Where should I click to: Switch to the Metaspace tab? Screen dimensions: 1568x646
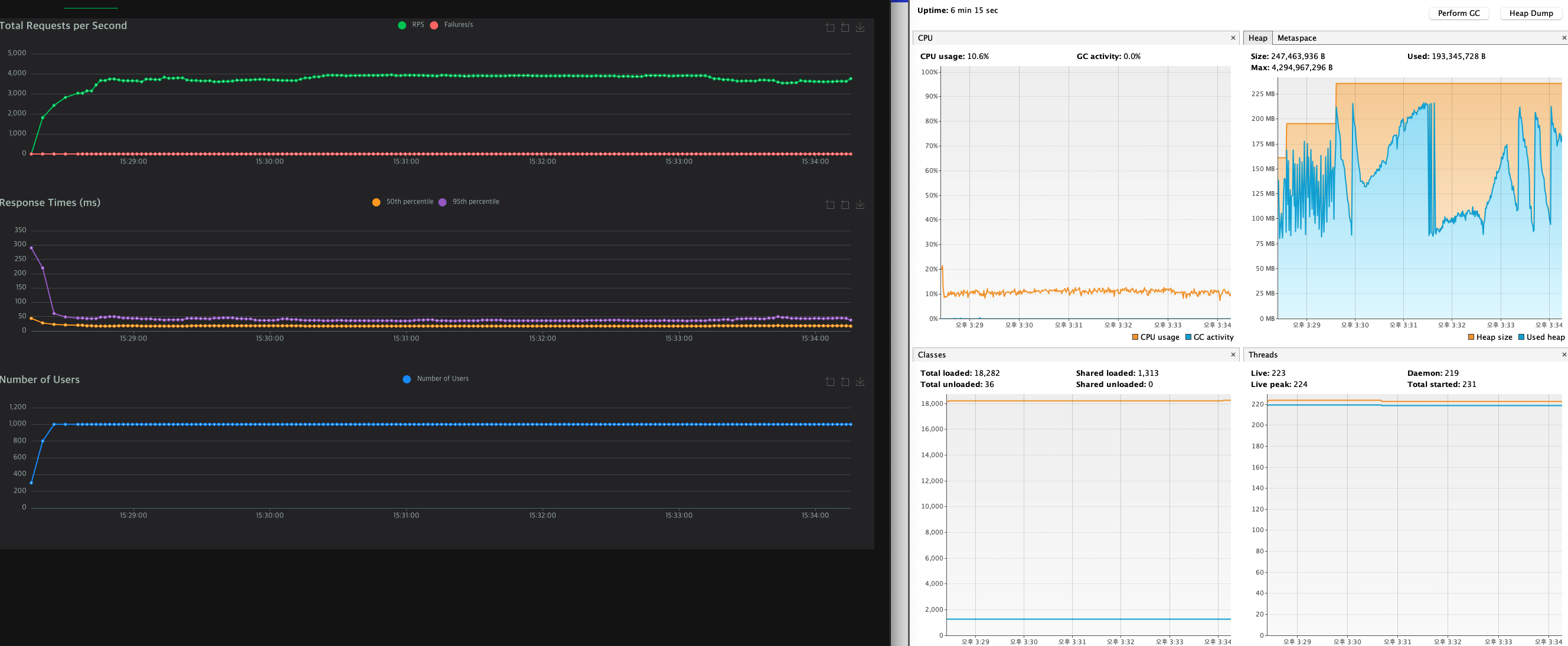pos(1296,38)
